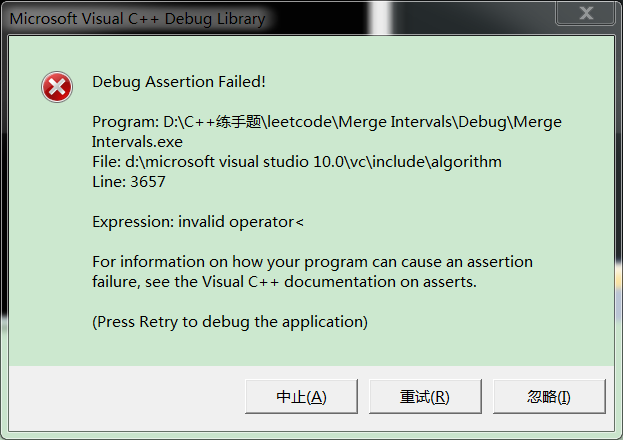Click the Microsoft Visual C++ Debug Library title

click(x=137, y=19)
